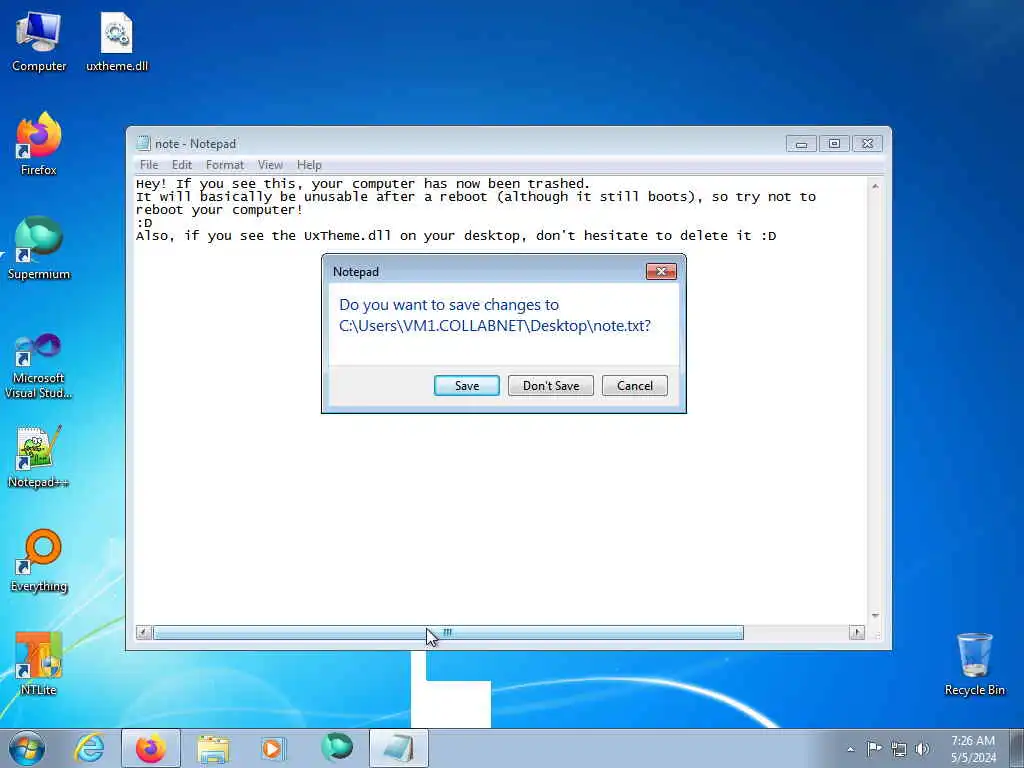Viewport: 1024px width, 768px height.
Task: Launch NTLite from the desktop
Action: pyautogui.click(x=39, y=664)
